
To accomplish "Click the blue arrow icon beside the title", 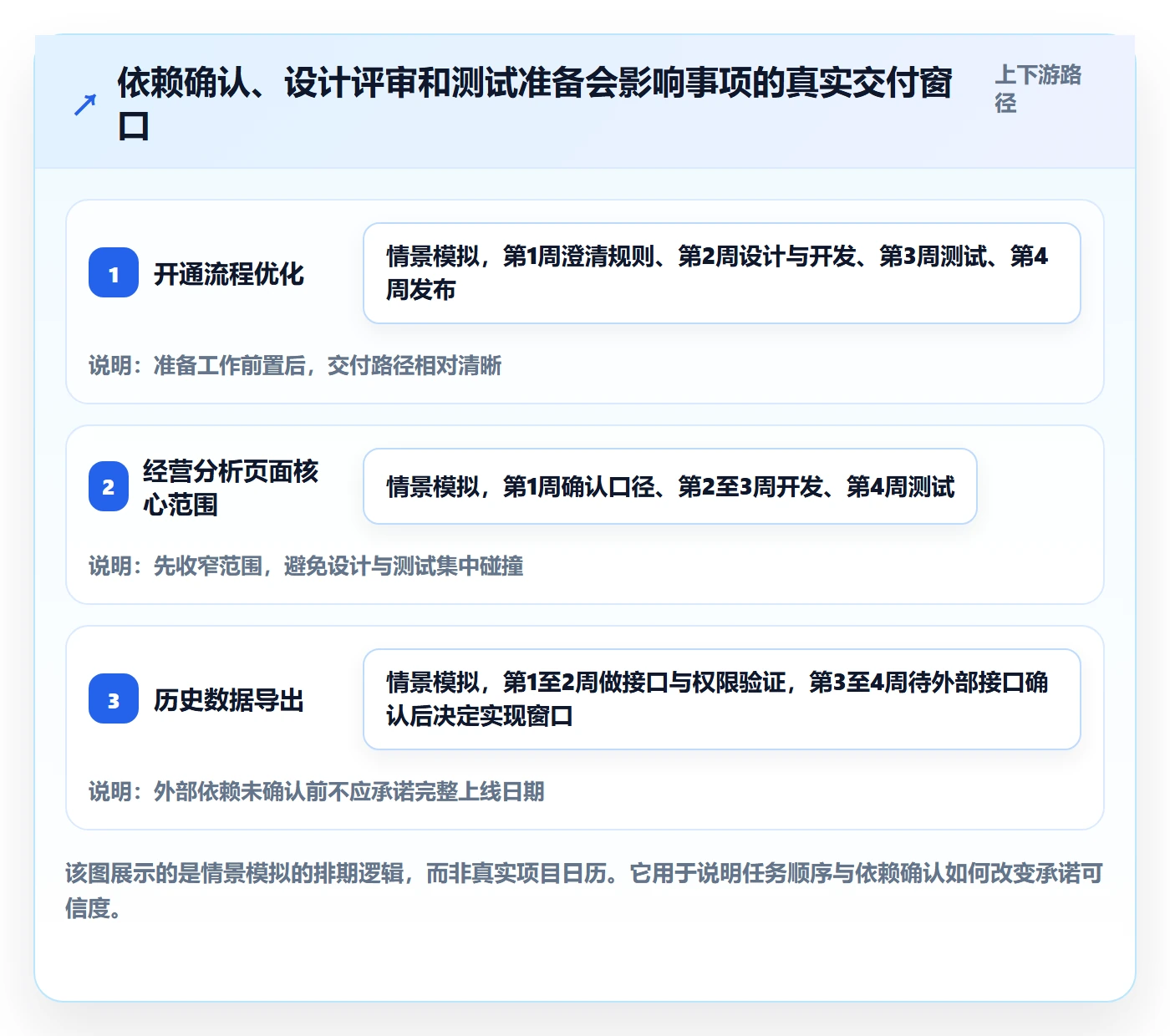I will tap(85, 104).
